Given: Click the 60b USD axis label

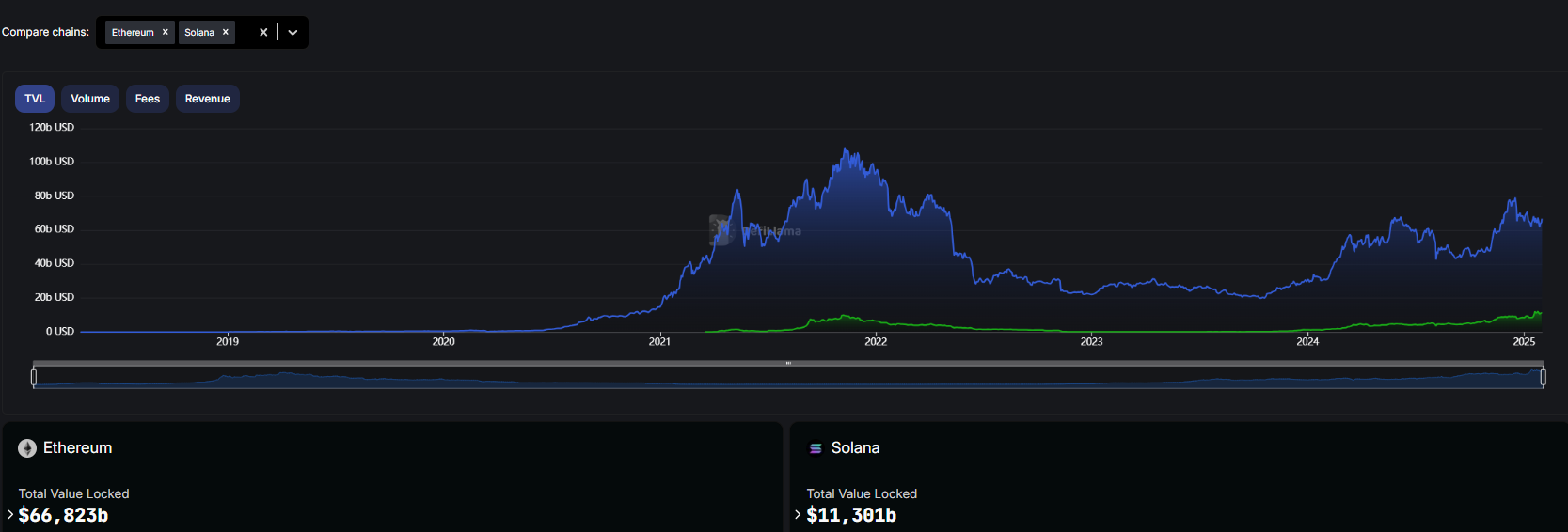Looking at the screenshot, I should point(55,229).
